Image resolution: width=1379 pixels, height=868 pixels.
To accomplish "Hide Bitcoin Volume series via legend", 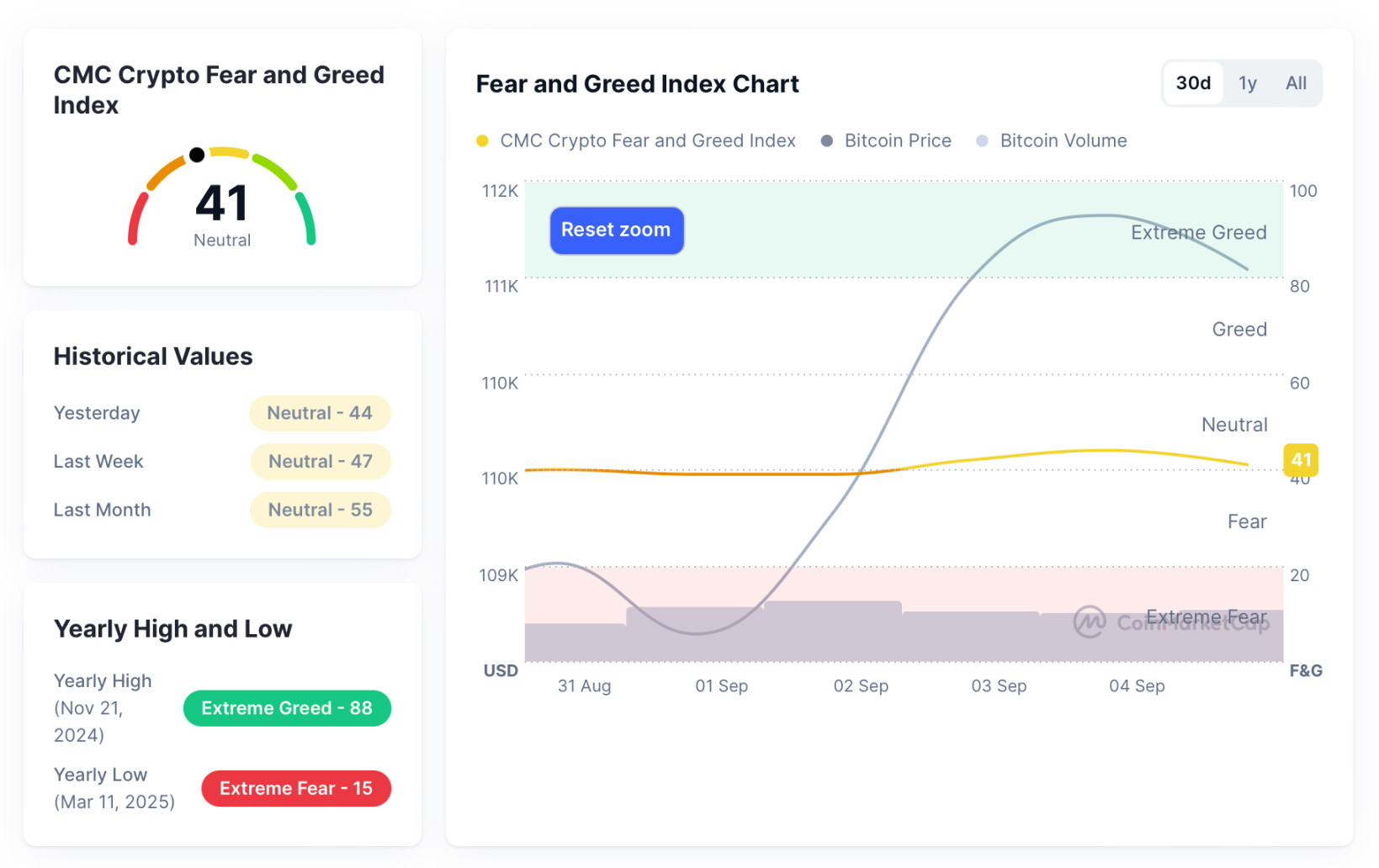I will 1051,141.
